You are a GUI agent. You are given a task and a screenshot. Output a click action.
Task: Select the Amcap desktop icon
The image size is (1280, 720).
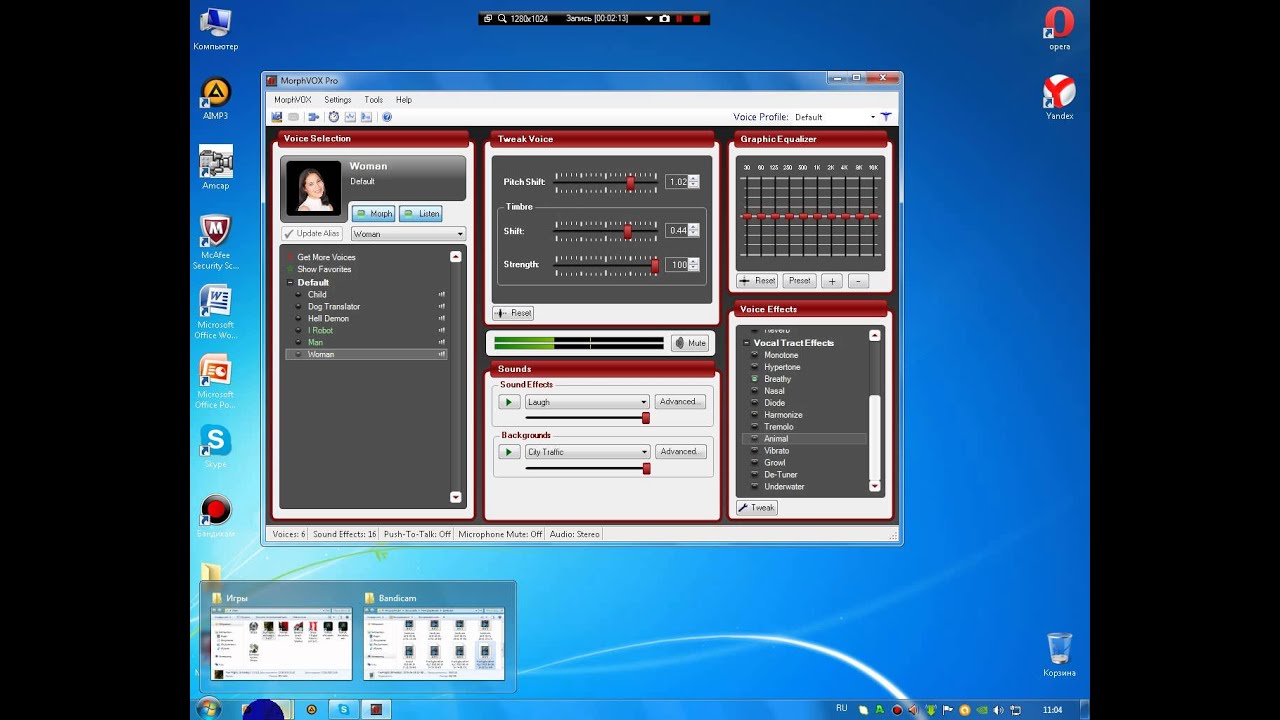(216, 168)
